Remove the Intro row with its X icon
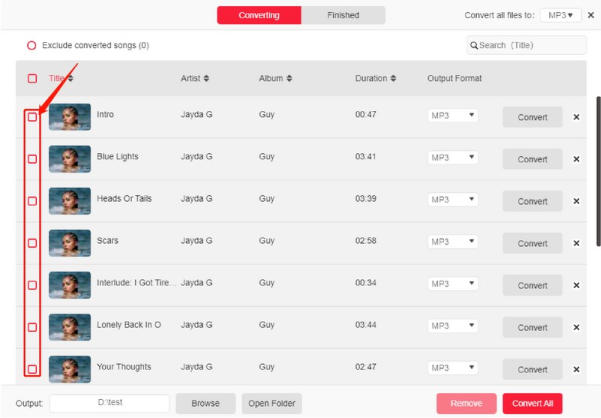Image resolution: width=601 pixels, height=418 pixels. tap(576, 117)
